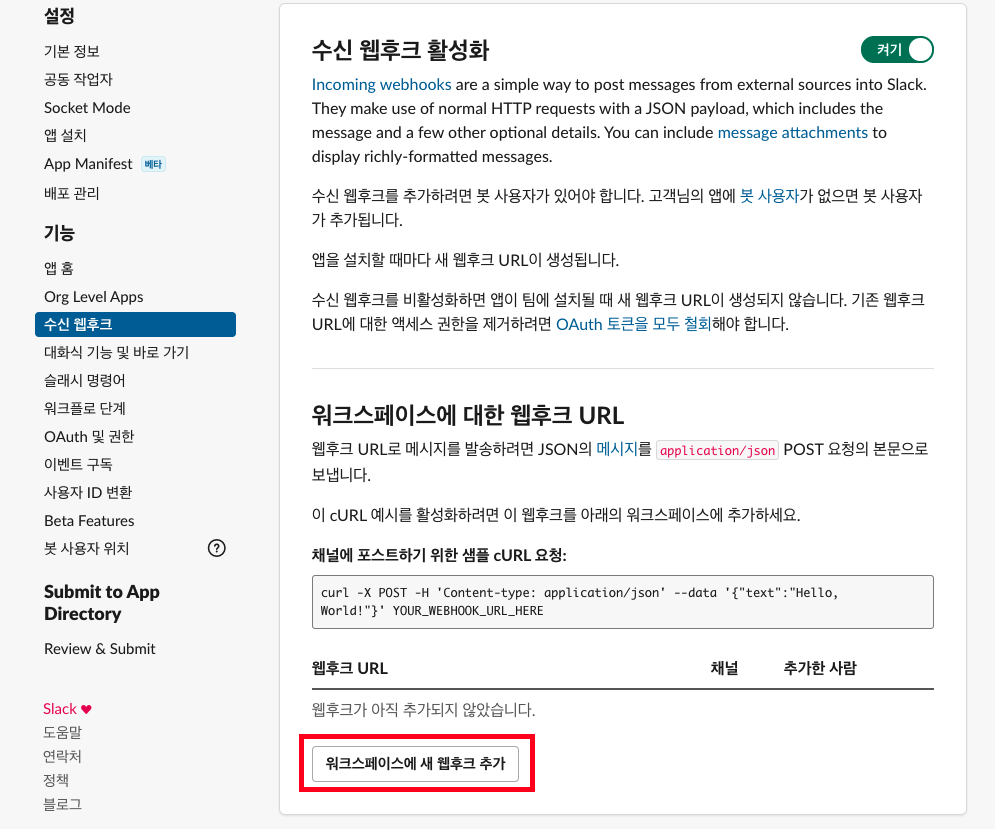Click the 수신 웹후크 활성화 heading

click(x=400, y=50)
